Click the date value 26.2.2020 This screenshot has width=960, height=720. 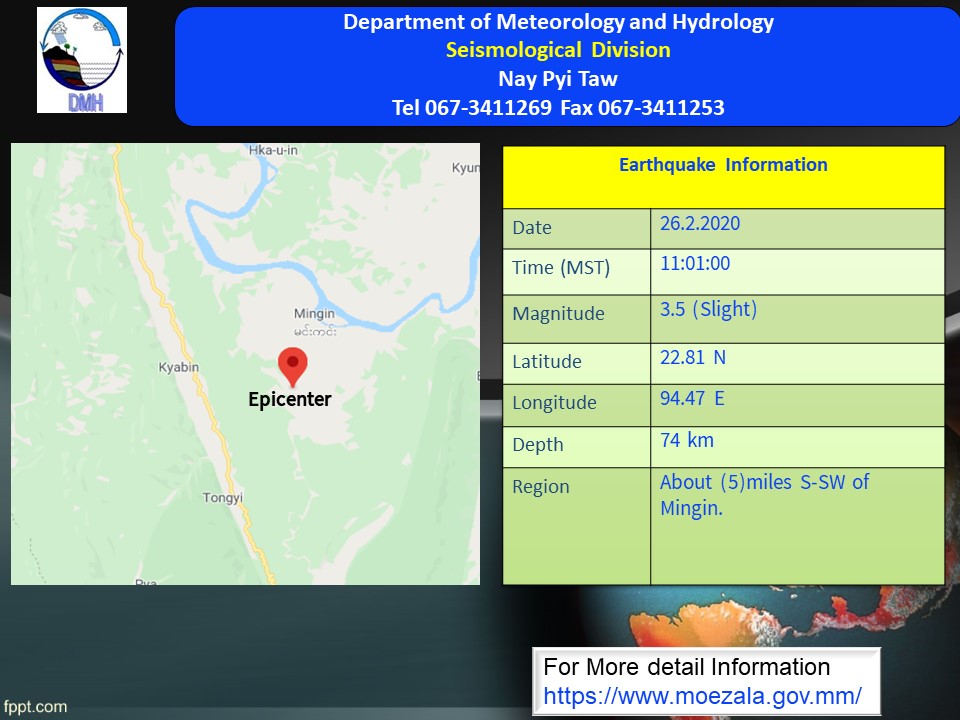700,223
